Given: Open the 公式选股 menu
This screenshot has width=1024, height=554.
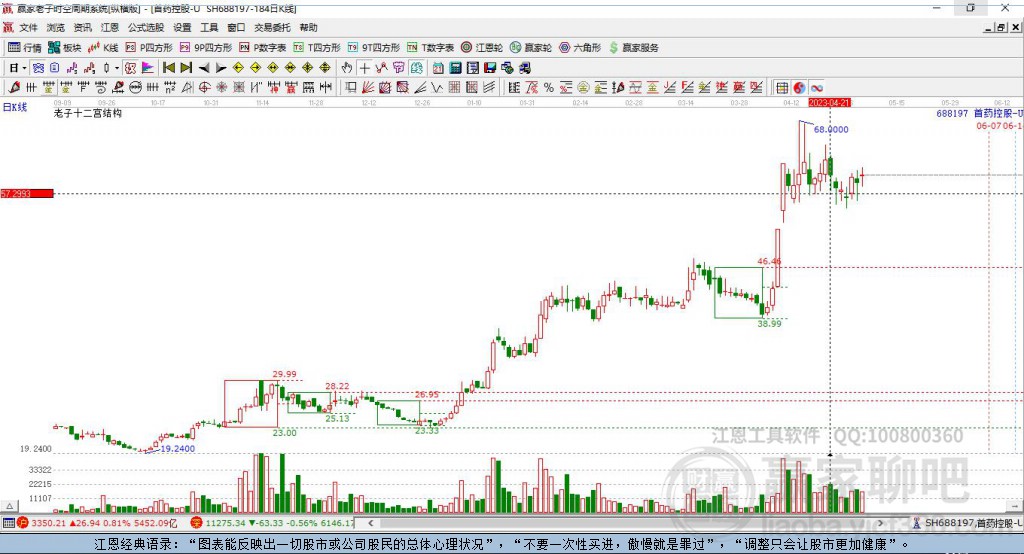Looking at the screenshot, I should (146, 27).
